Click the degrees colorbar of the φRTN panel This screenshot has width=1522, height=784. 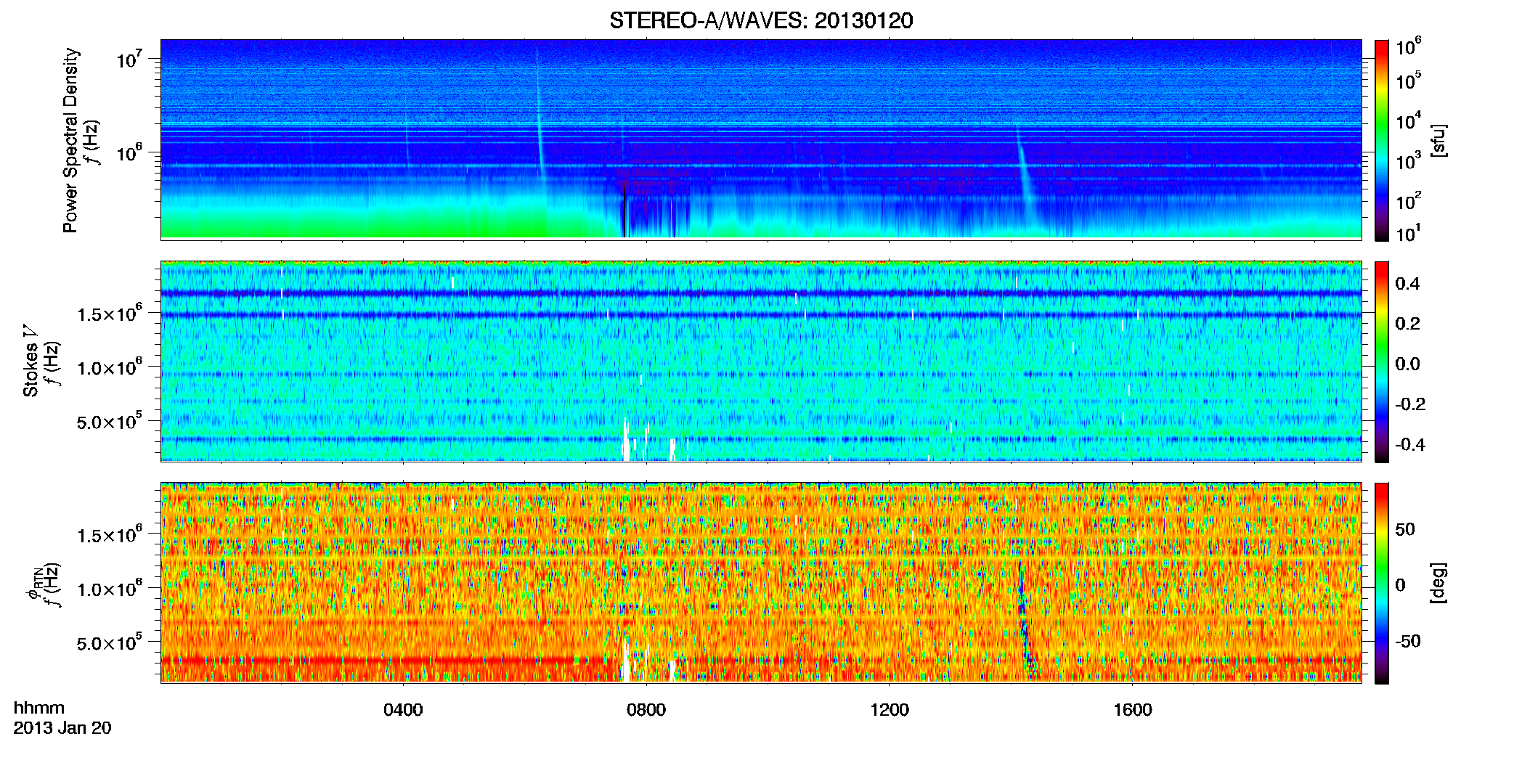tap(1382, 583)
